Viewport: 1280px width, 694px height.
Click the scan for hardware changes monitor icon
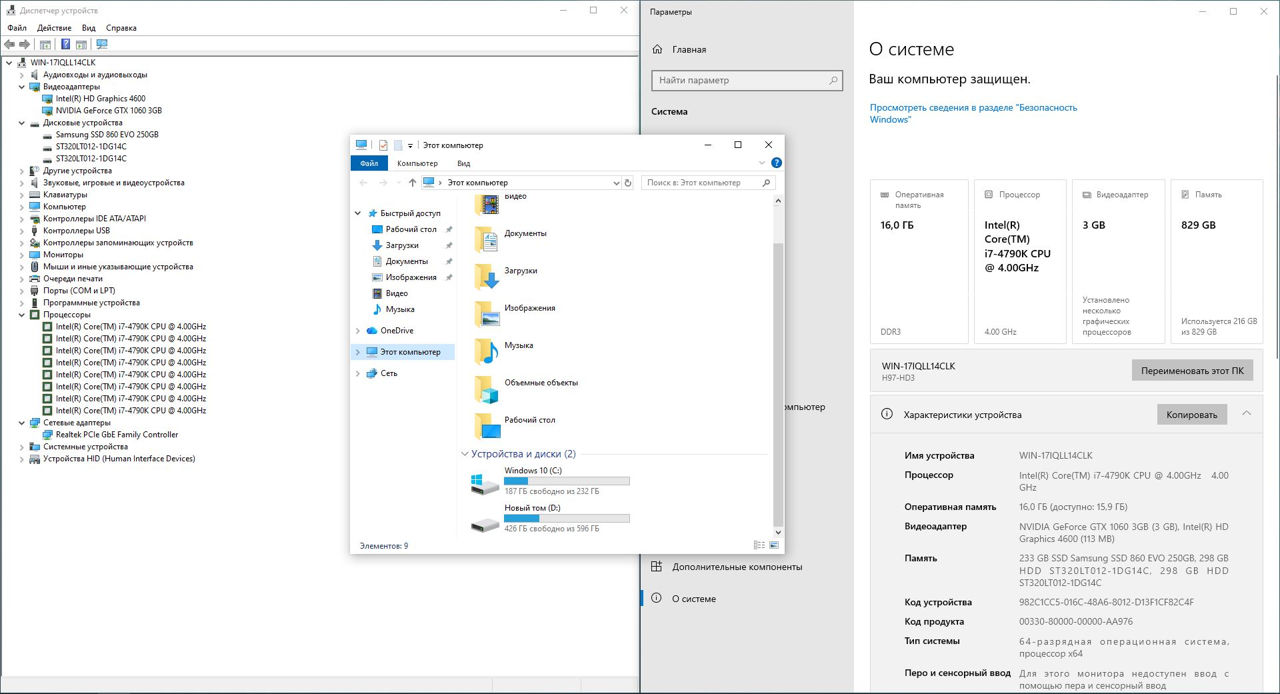[101, 44]
